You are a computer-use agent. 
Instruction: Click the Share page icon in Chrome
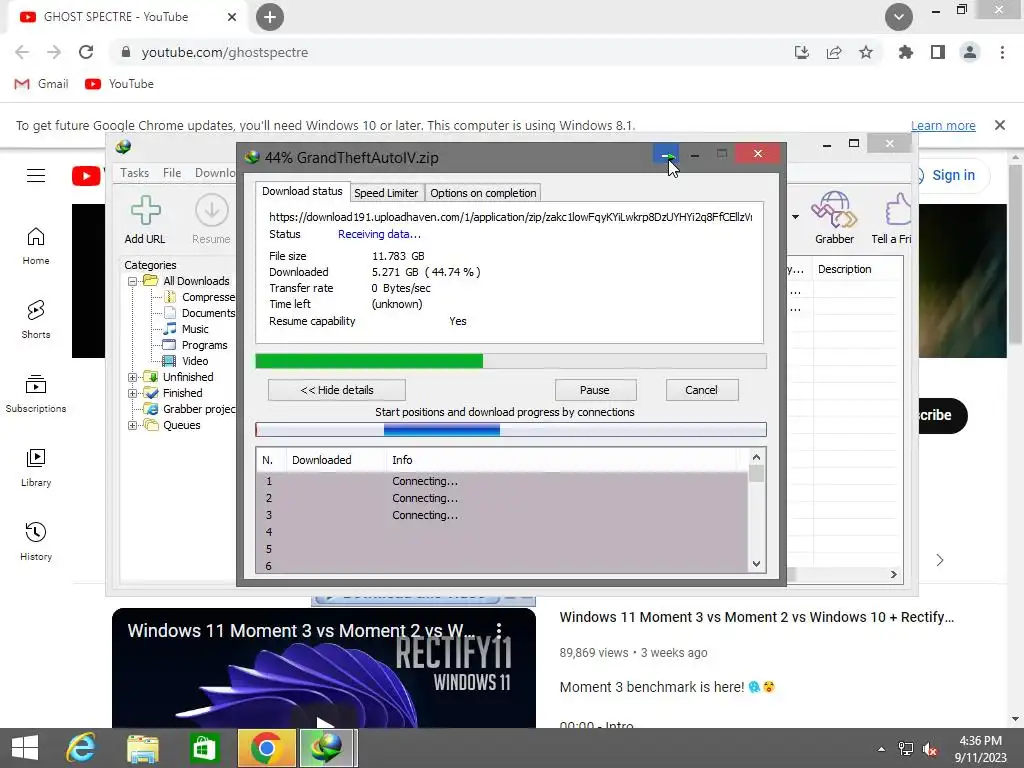point(834,52)
